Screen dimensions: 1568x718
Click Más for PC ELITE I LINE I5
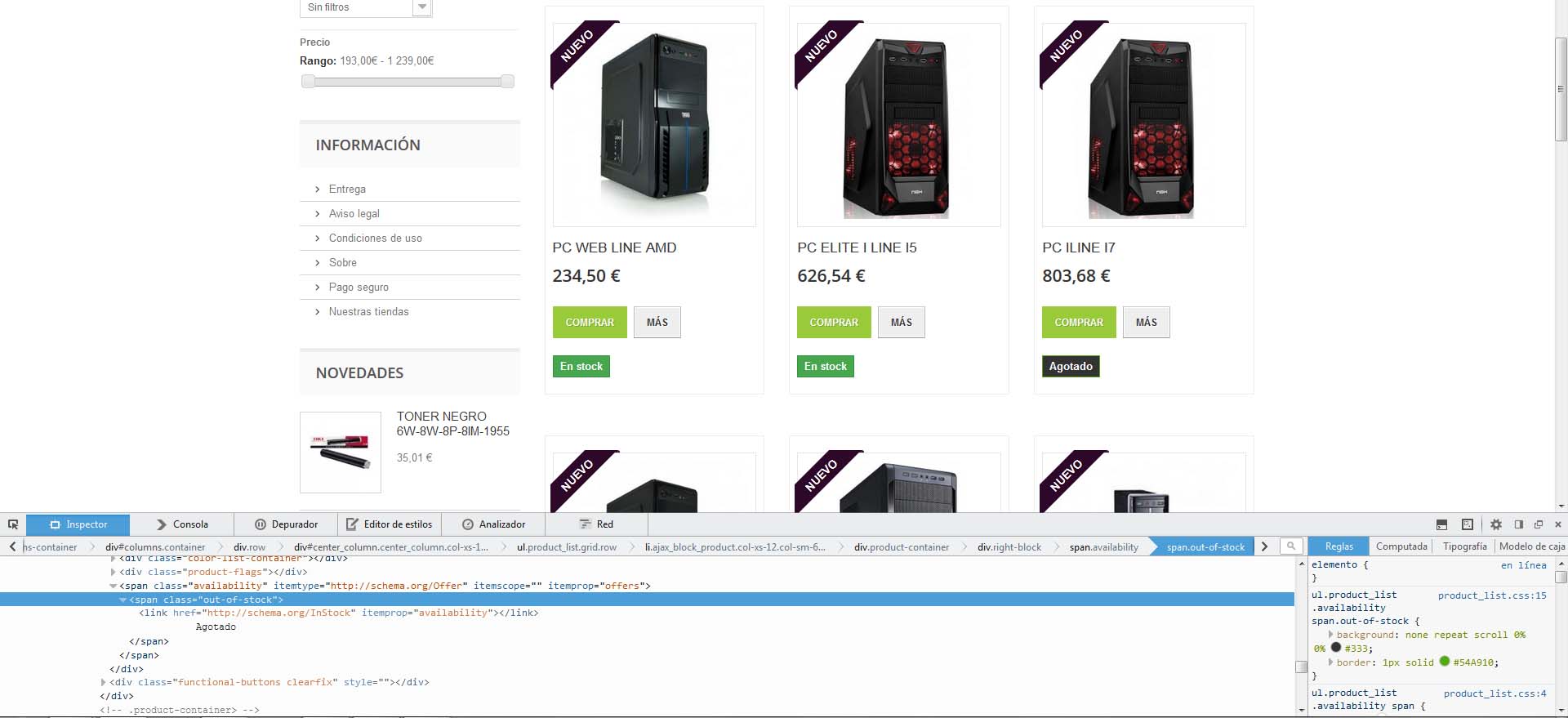(902, 322)
